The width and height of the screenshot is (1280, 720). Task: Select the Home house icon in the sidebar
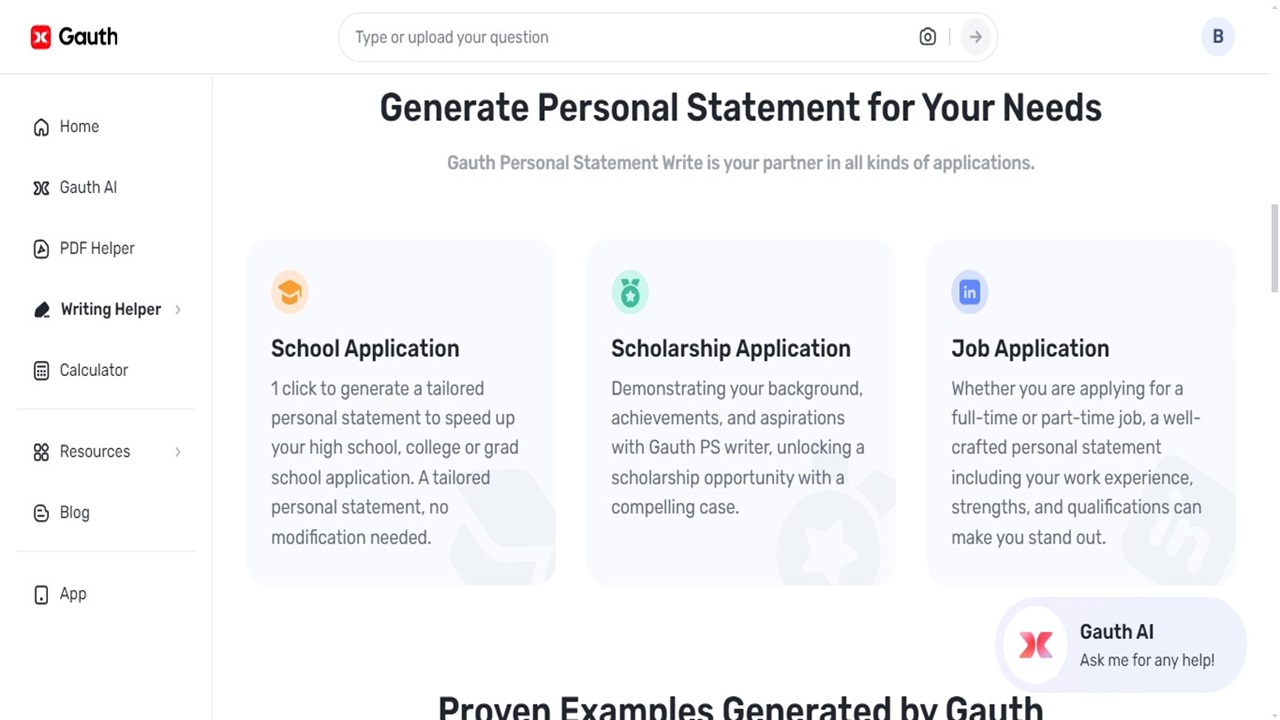pos(40,126)
